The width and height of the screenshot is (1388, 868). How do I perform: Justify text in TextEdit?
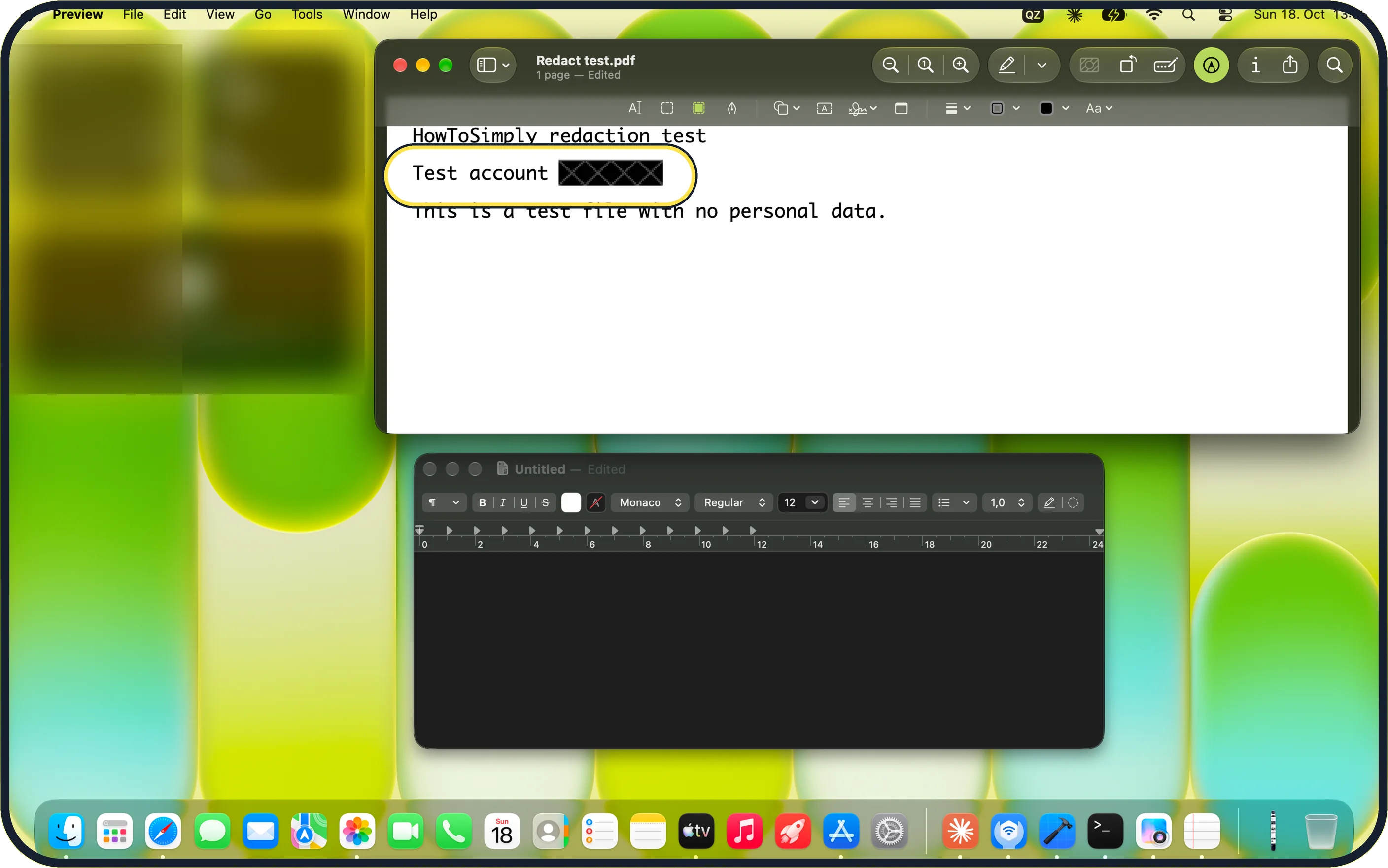click(x=915, y=503)
